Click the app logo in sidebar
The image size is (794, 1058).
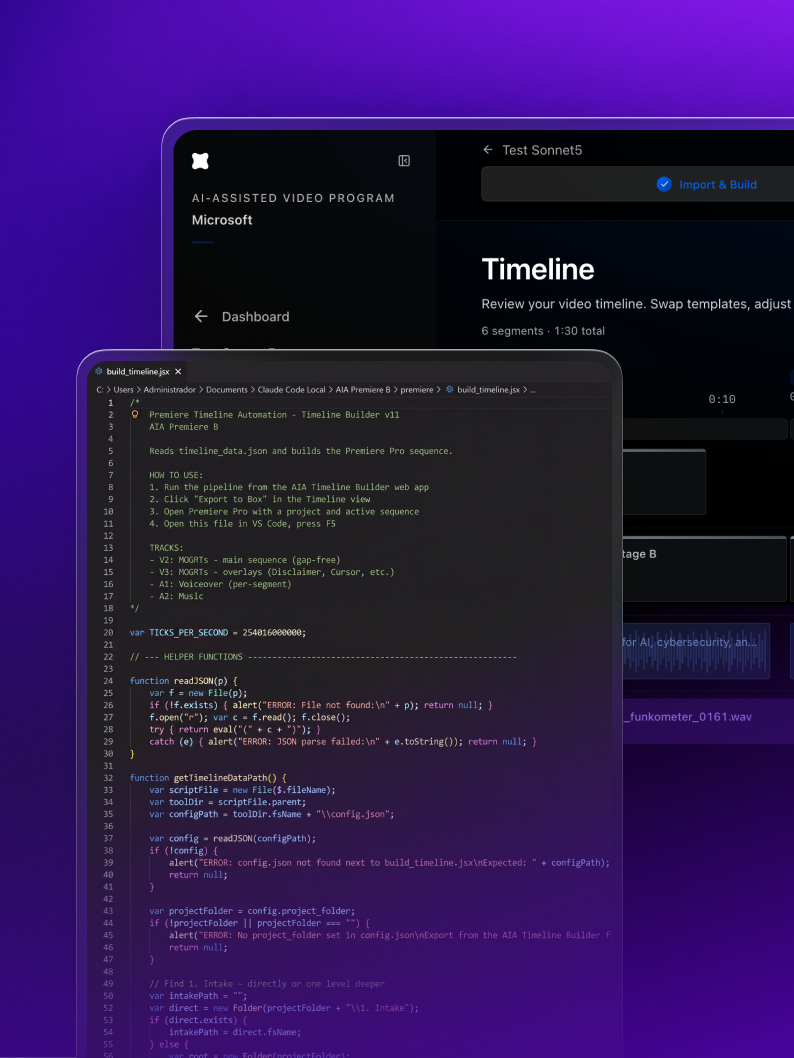[x=200, y=161]
